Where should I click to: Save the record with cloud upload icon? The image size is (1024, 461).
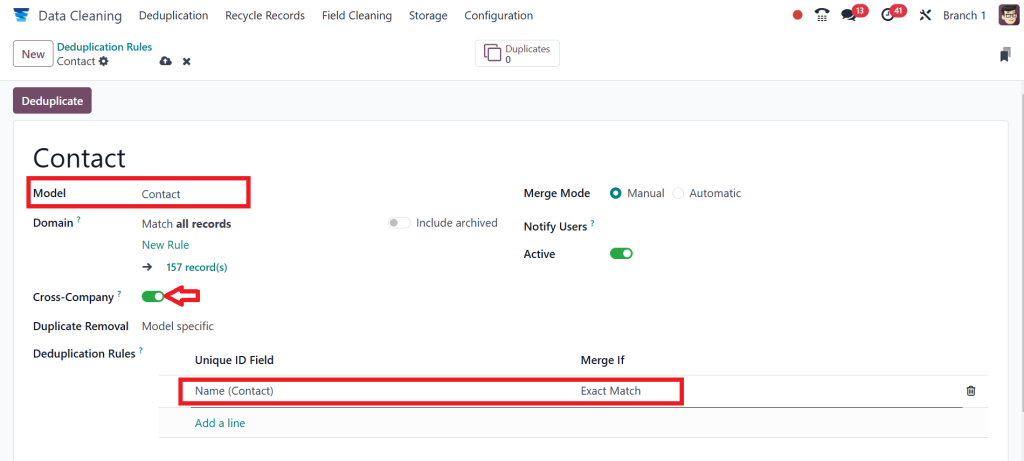point(166,61)
